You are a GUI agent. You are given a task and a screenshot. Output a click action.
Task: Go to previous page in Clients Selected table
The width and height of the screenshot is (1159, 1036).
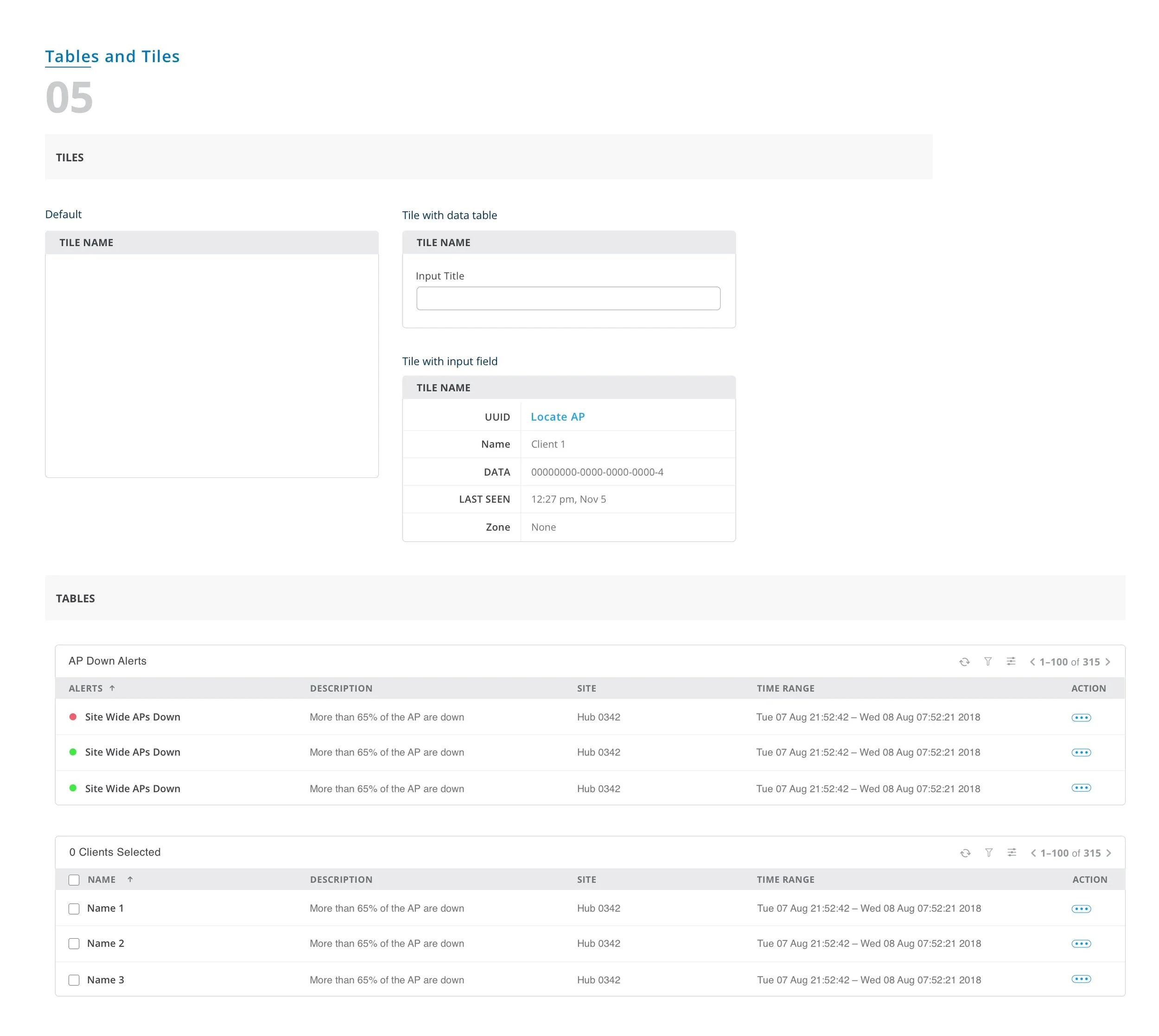1033,853
